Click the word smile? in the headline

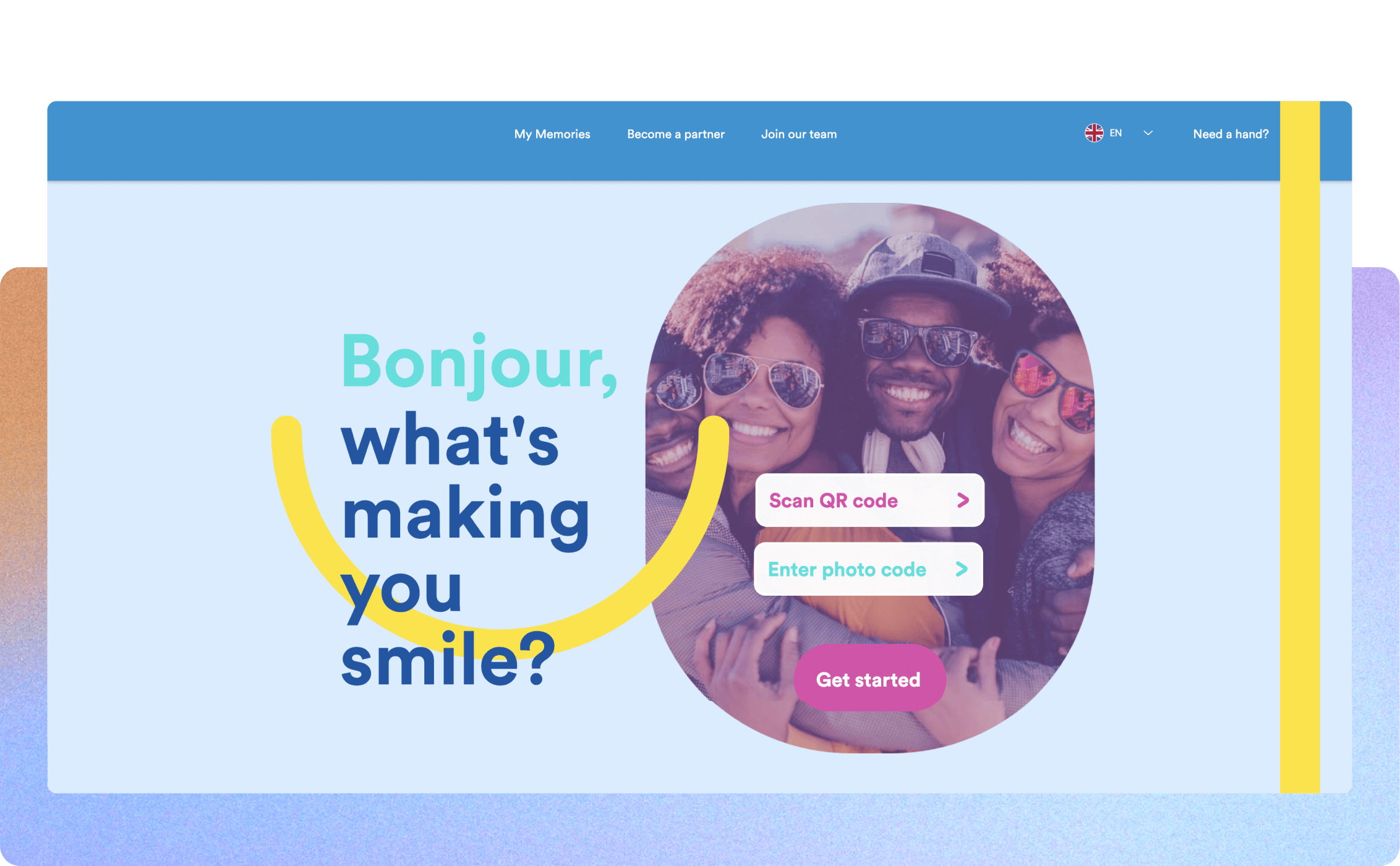pos(448,659)
